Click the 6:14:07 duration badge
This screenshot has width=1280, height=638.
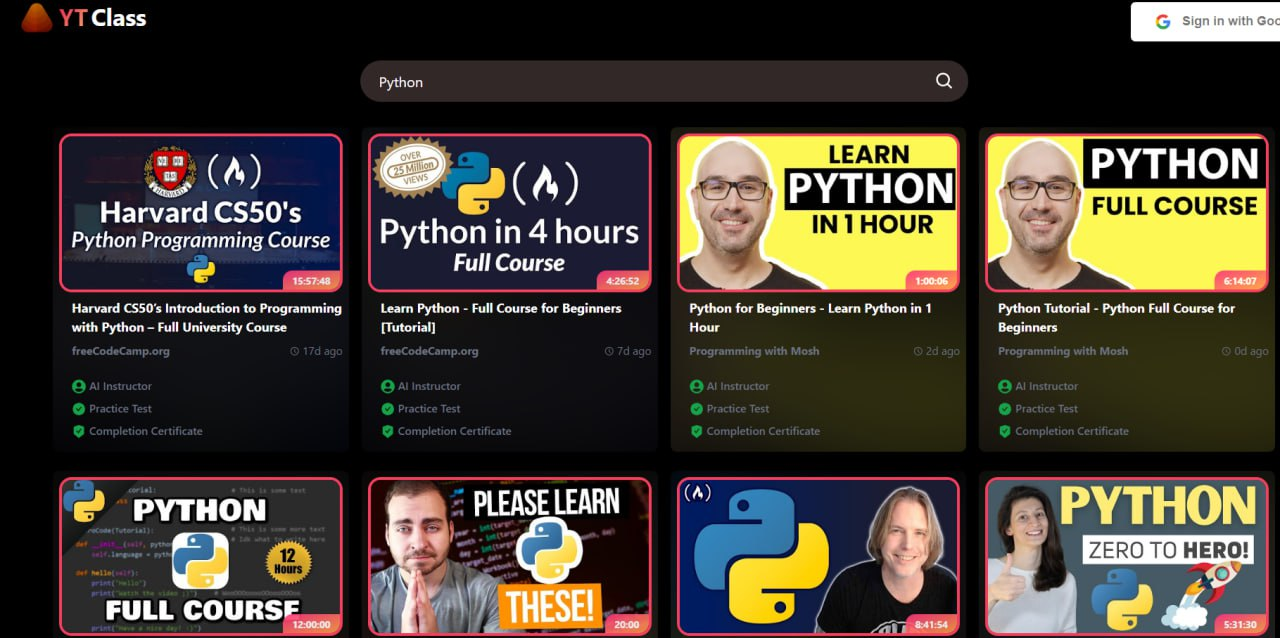point(1240,281)
